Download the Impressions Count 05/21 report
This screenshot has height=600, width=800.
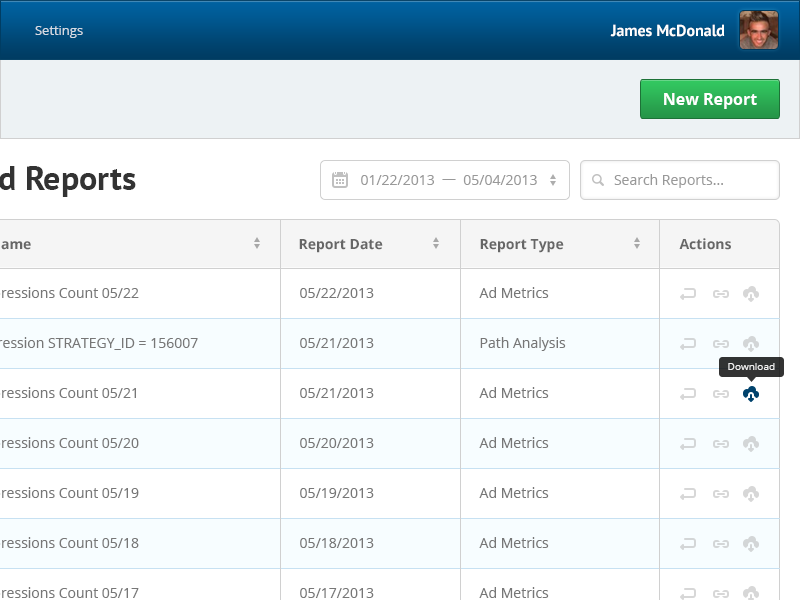[x=752, y=393]
